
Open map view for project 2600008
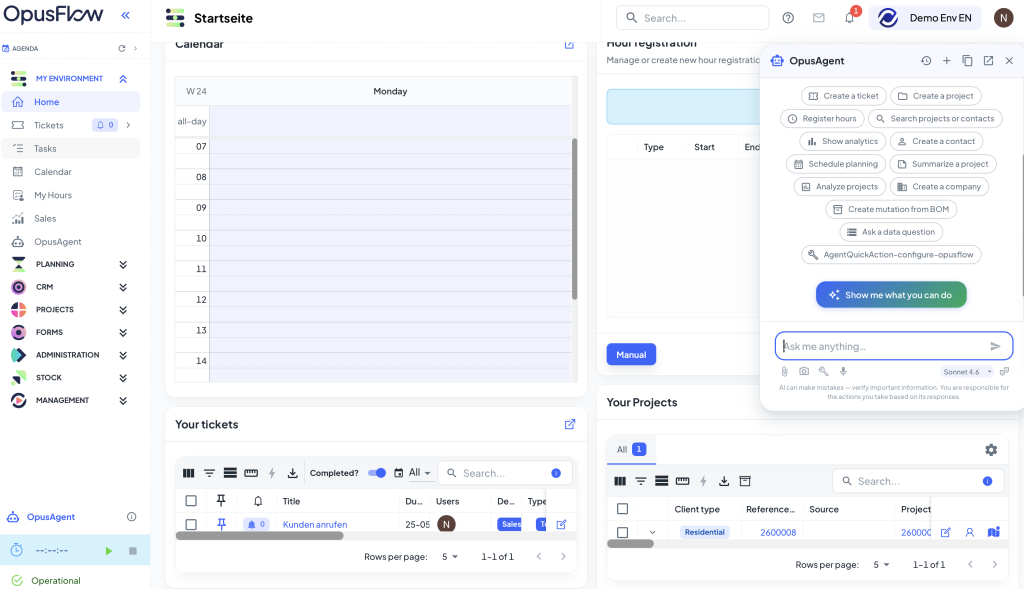pyautogui.click(x=993, y=532)
